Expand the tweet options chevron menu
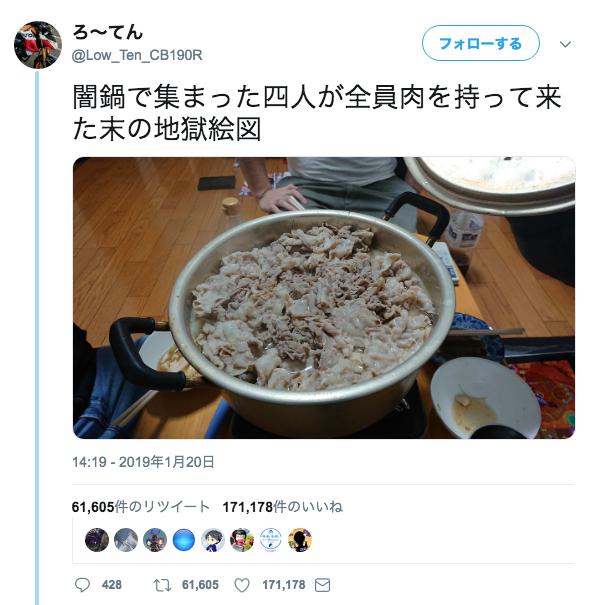The height and width of the screenshot is (605, 608). pos(565,44)
